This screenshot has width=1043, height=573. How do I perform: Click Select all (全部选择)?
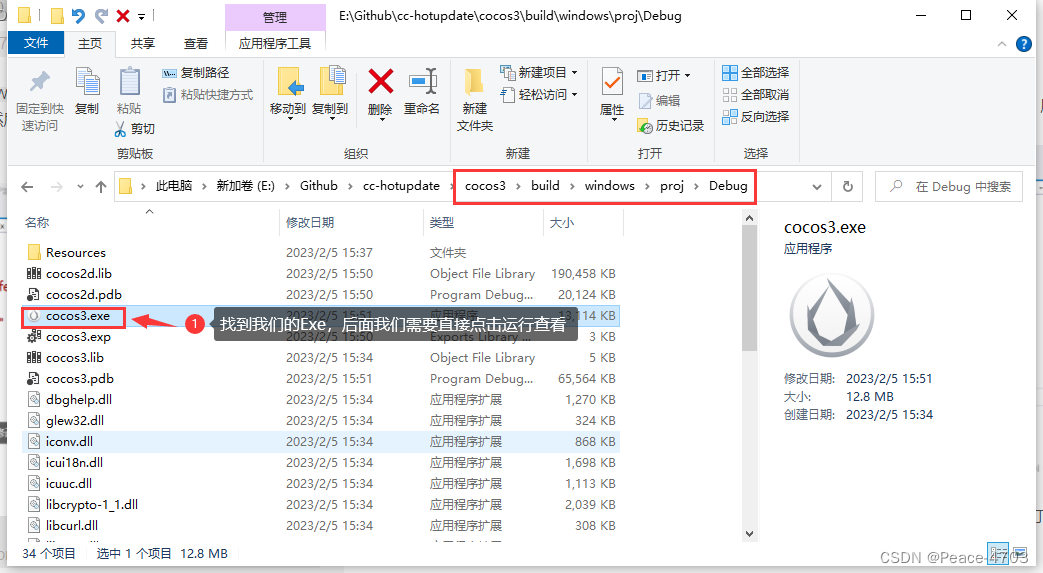[756, 73]
